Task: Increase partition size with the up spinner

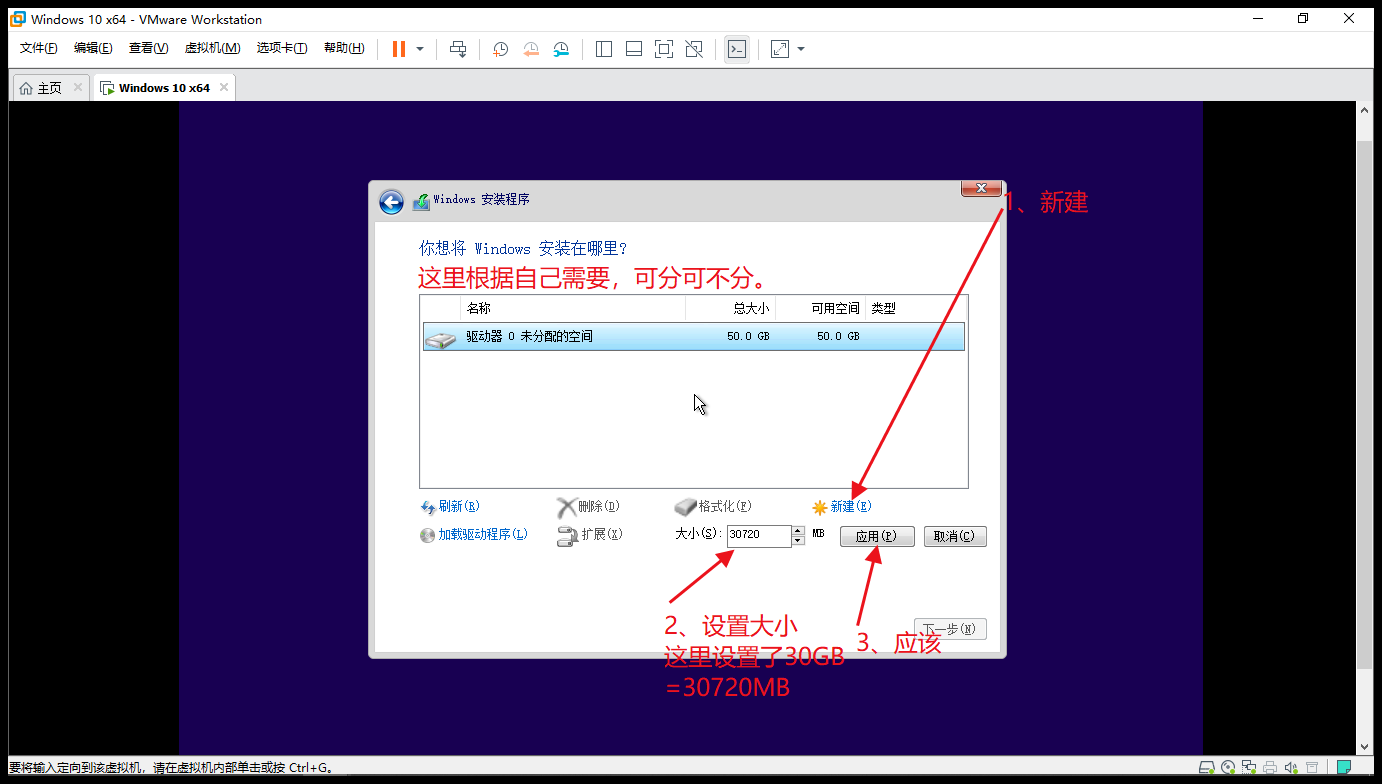Action: [x=798, y=530]
